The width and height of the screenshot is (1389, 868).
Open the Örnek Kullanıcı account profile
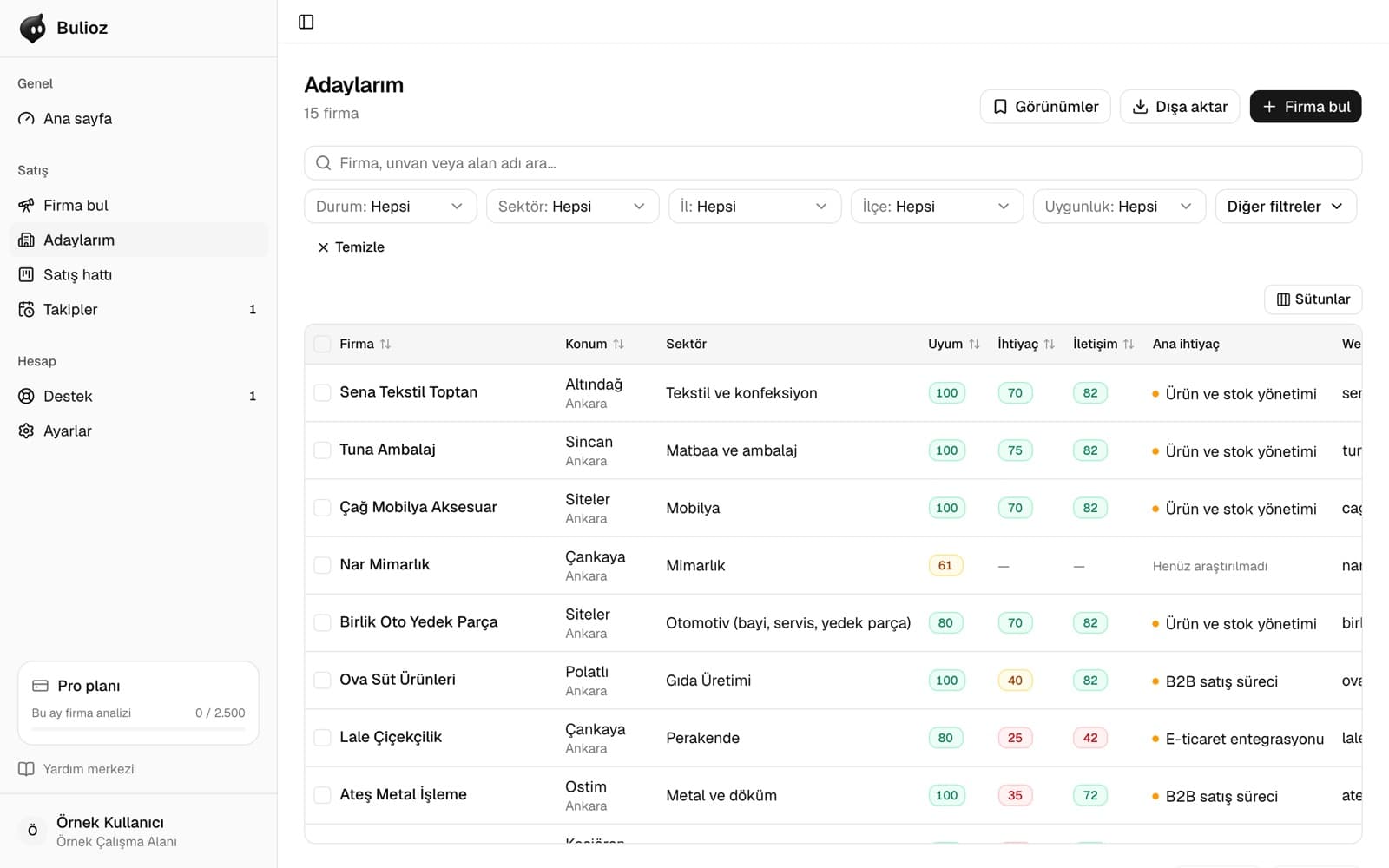(x=139, y=832)
